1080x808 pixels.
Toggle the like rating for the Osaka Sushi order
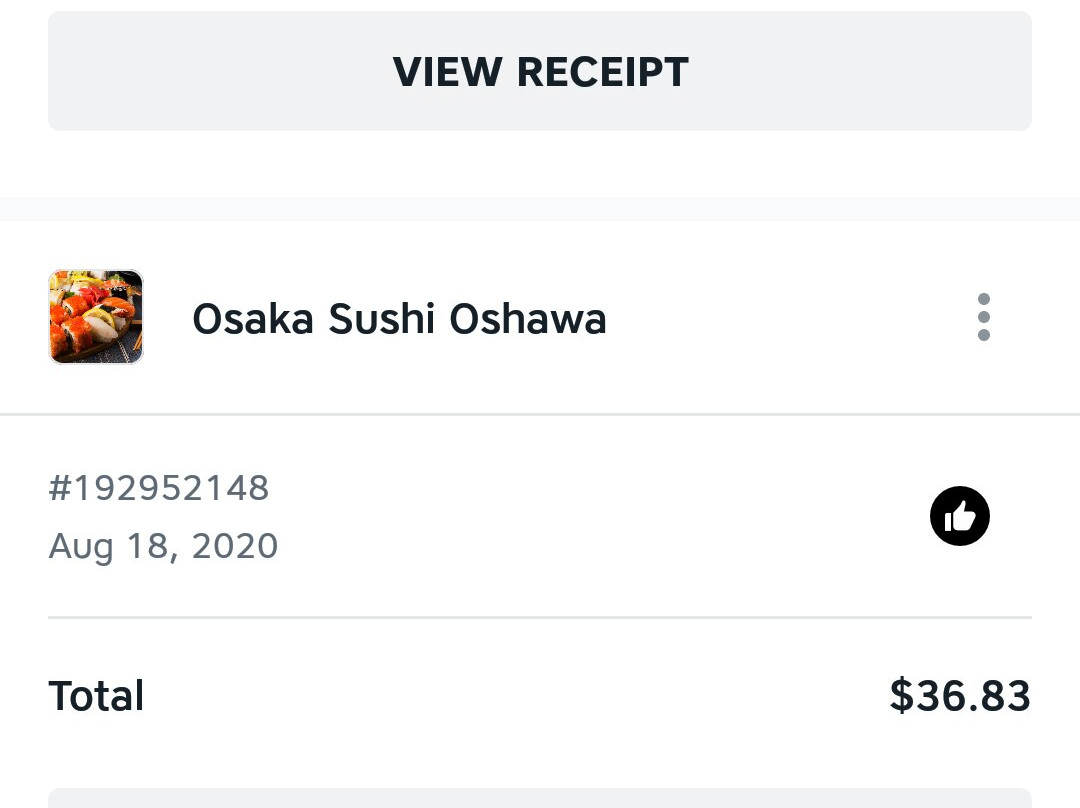coord(959,516)
